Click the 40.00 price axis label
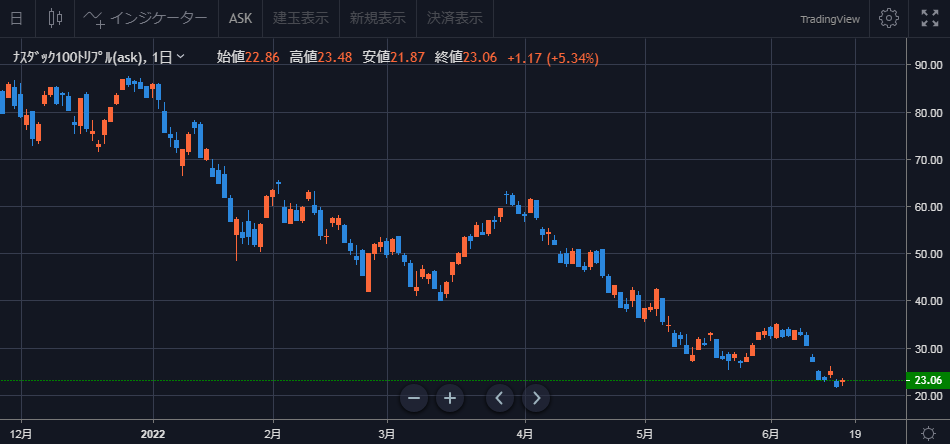 click(928, 301)
